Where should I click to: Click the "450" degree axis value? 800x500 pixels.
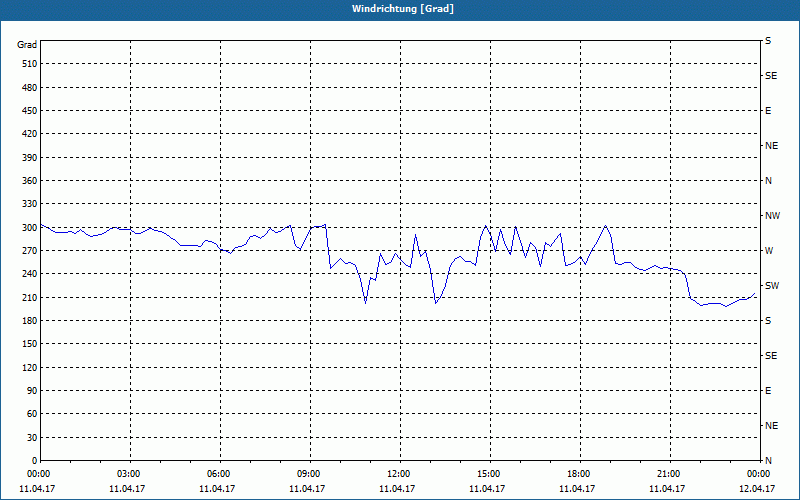30,111
